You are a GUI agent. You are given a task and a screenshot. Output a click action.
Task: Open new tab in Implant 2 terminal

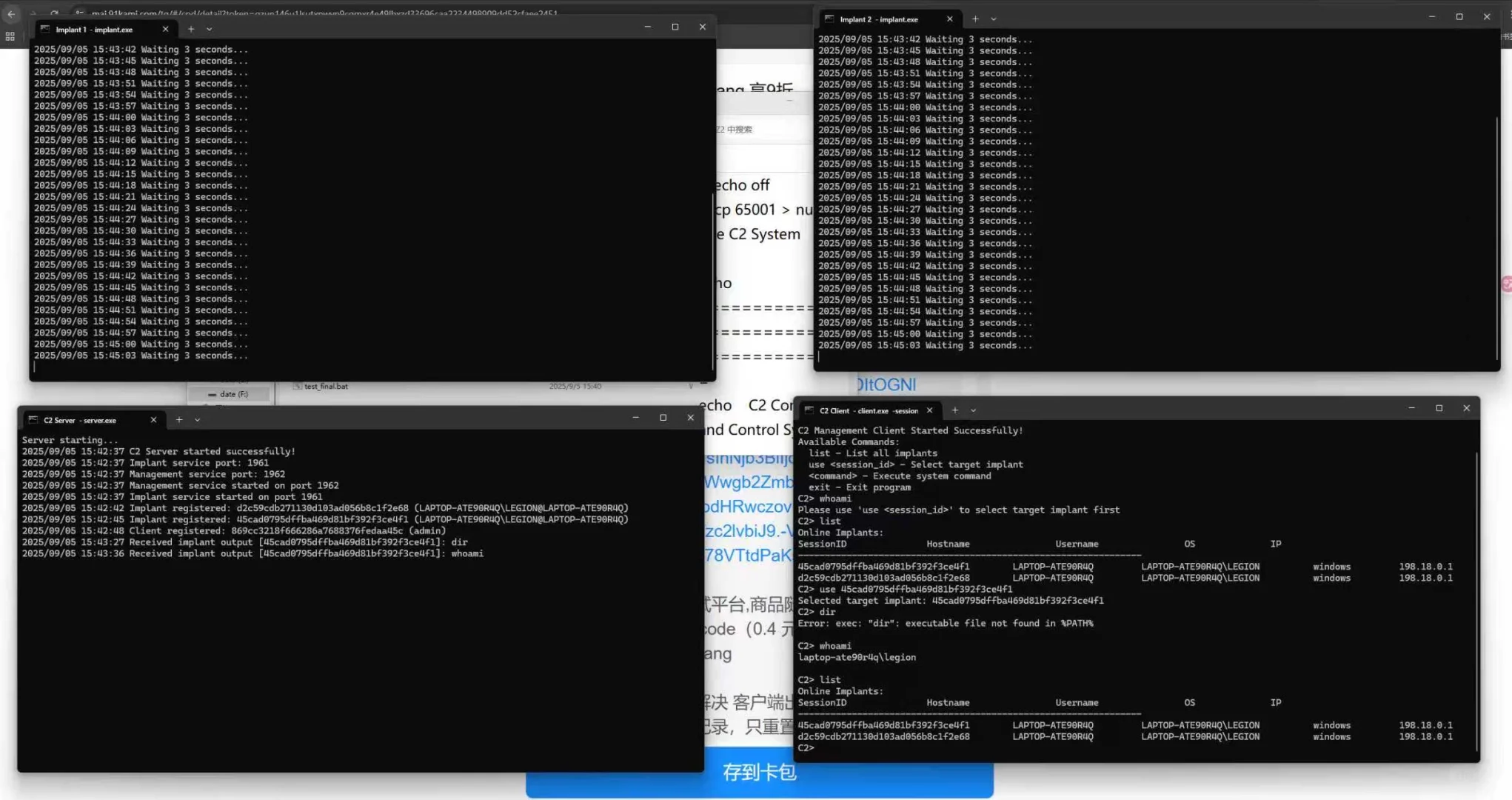point(975,19)
